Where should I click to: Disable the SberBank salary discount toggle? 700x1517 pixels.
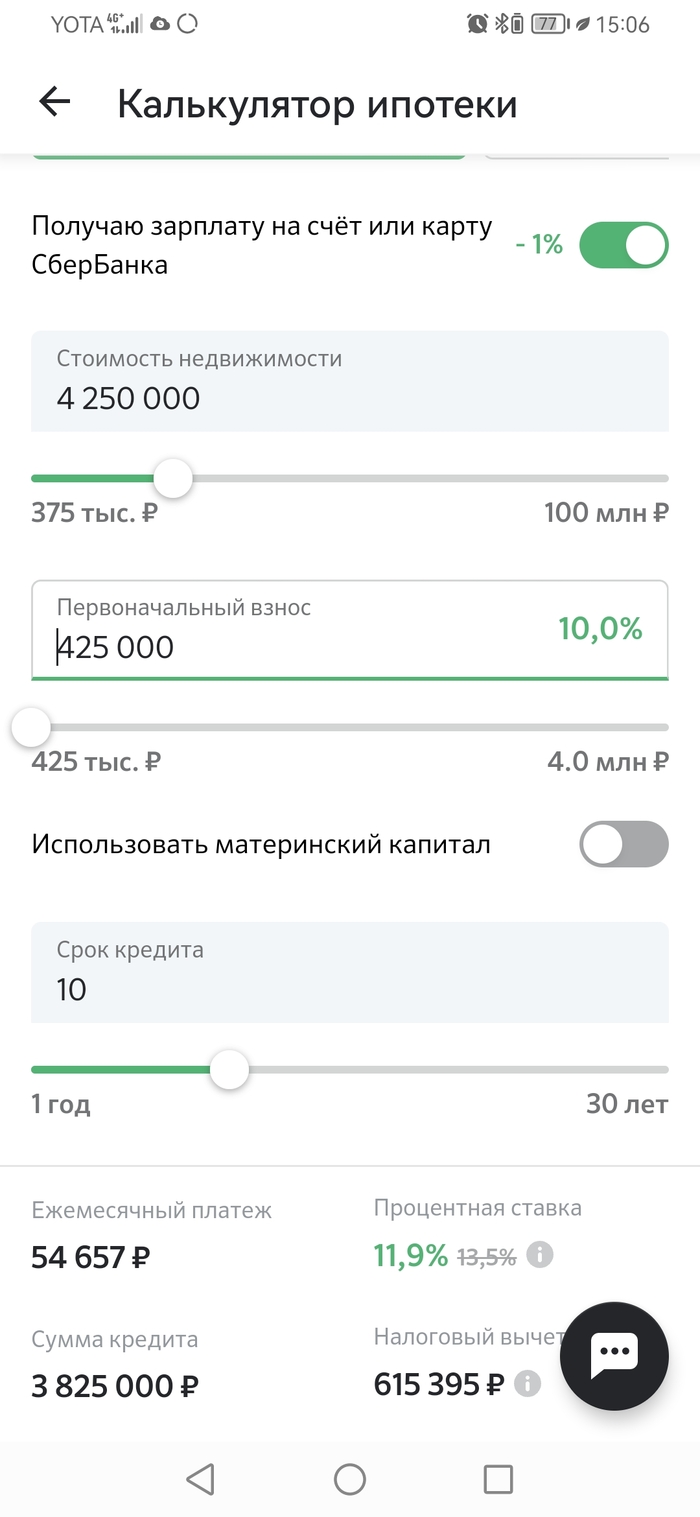coord(624,245)
